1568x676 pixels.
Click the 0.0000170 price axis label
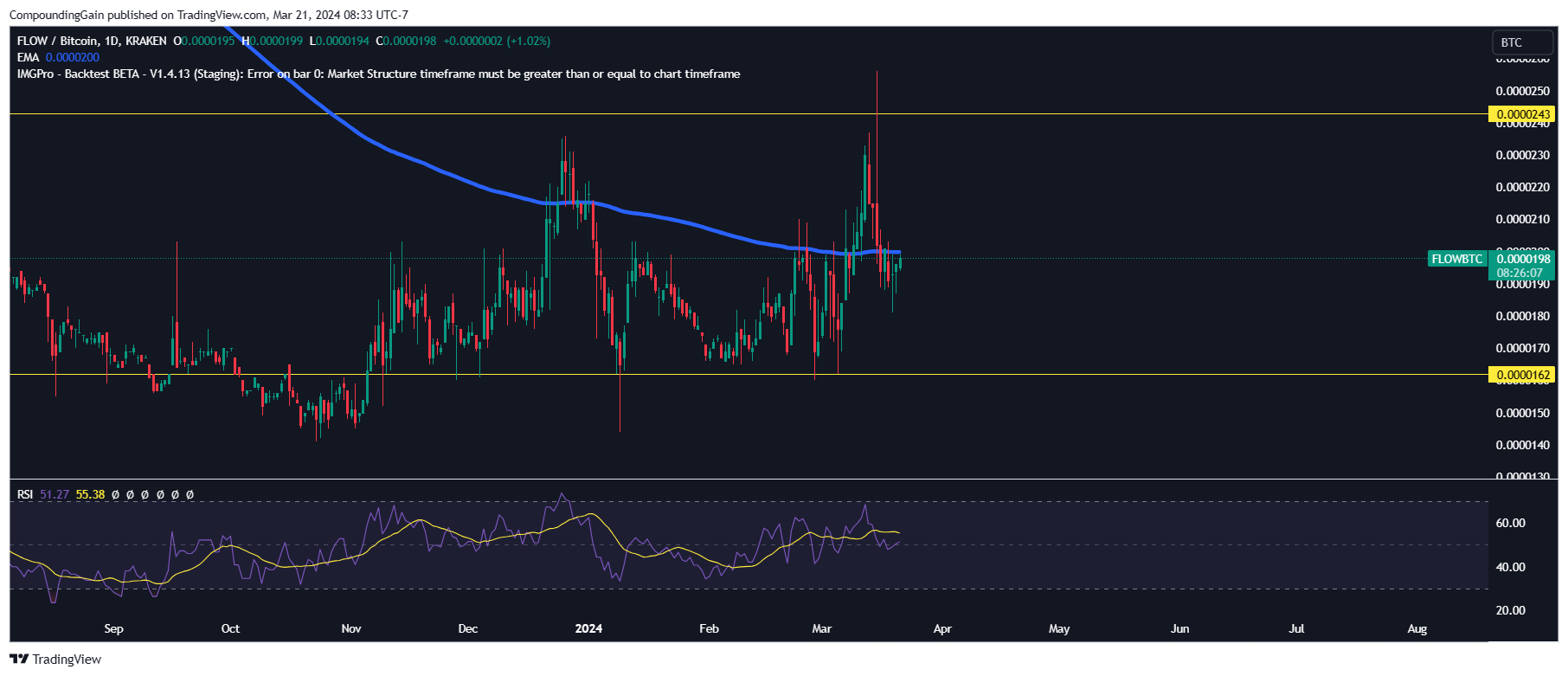pyautogui.click(x=1523, y=348)
